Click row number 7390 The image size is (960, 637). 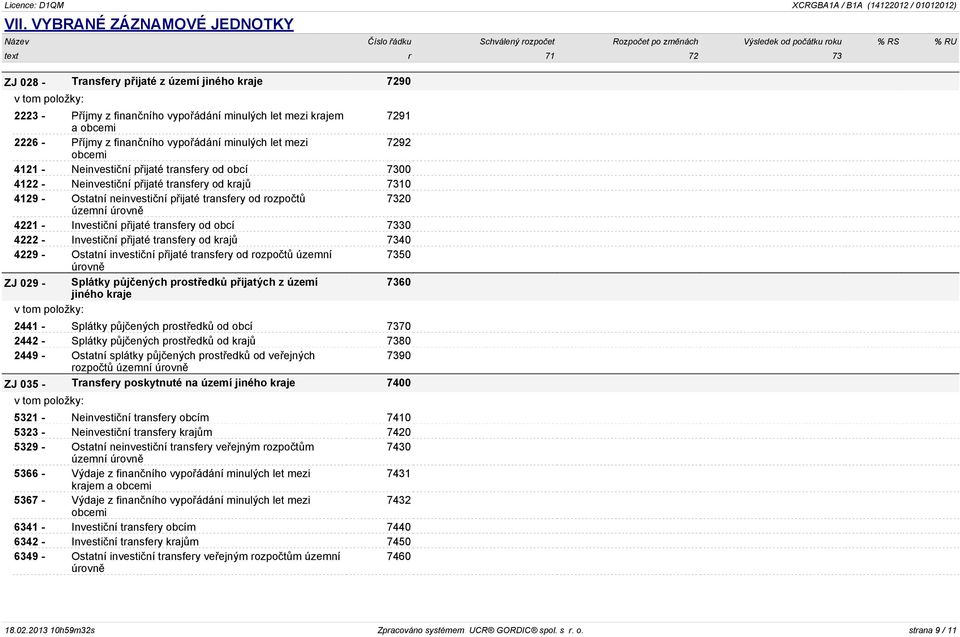(399, 356)
